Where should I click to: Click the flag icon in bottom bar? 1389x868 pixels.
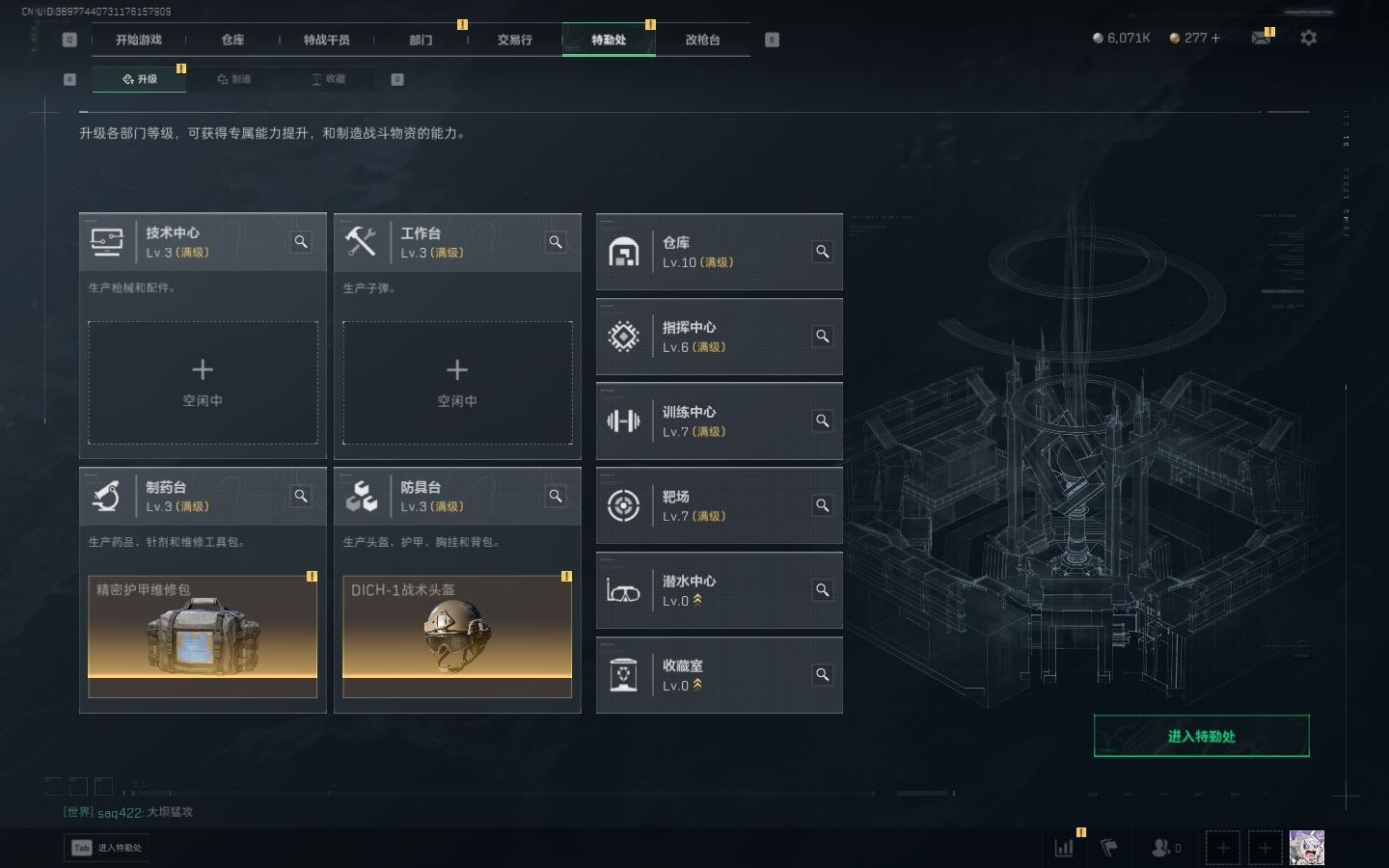1109,848
